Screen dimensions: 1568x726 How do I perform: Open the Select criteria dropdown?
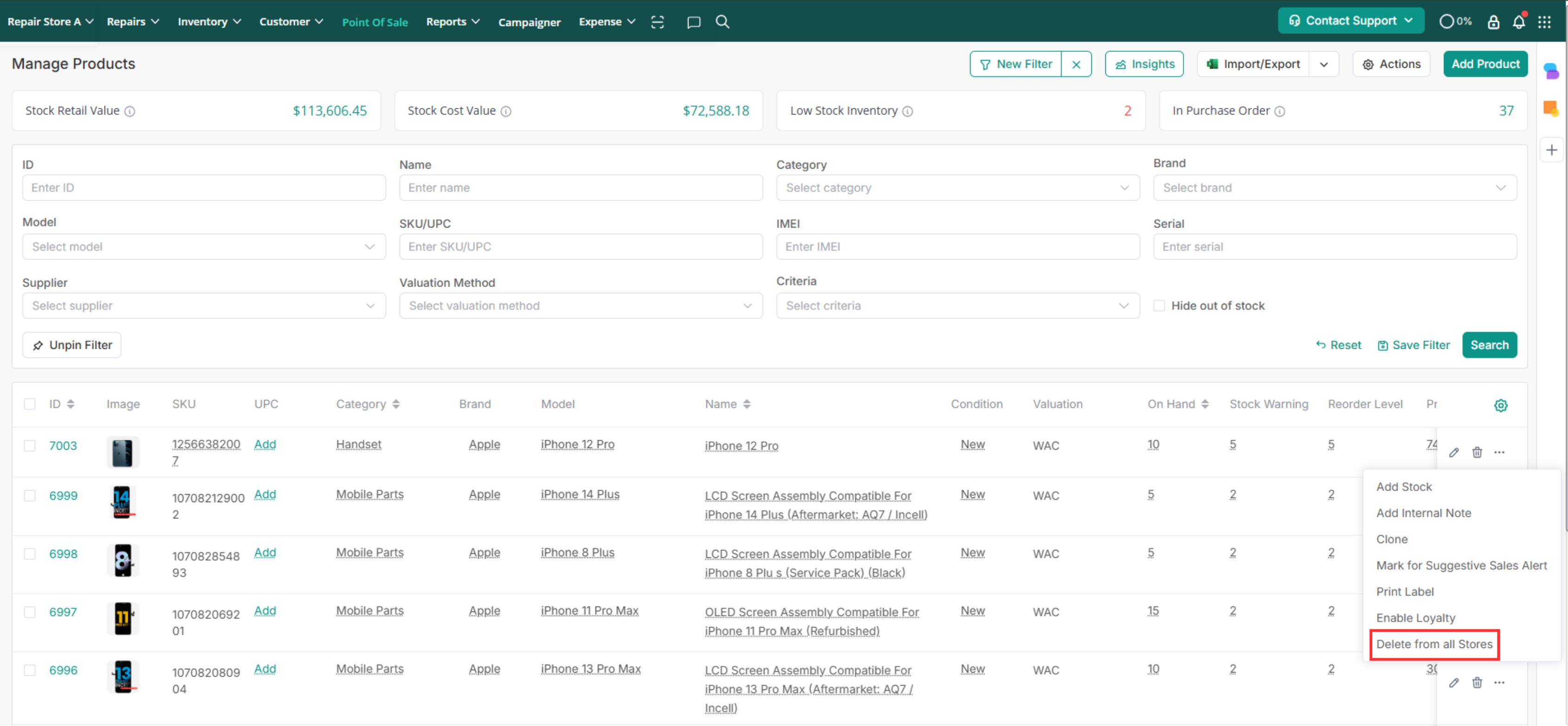958,306
